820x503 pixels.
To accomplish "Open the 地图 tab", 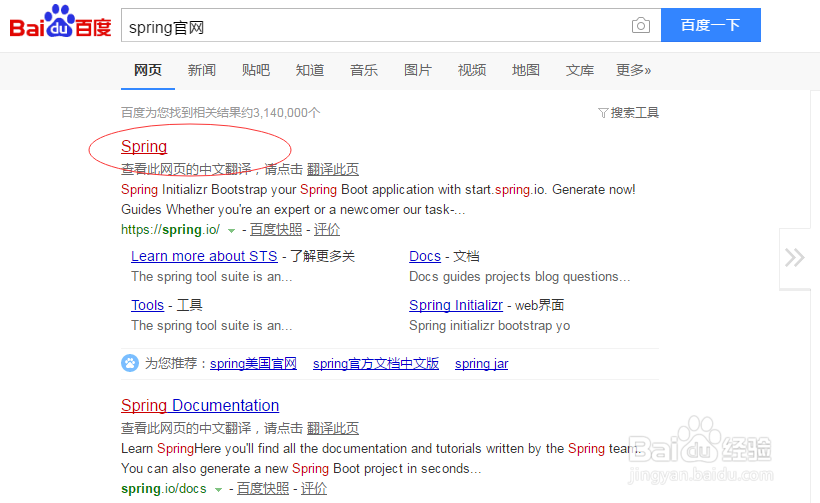I will click(x=526, y=70).
